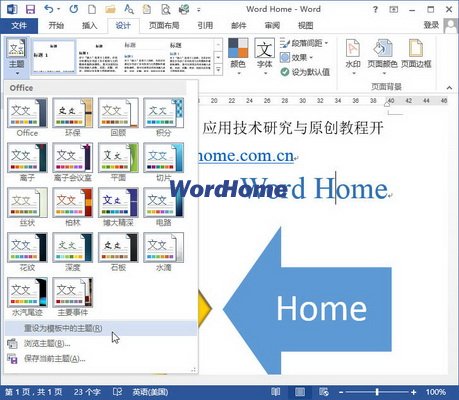Screen dimensions: 459x400
Task: Select the 博大精深 theme thumbnail
Action: click(x=118, y=203)
